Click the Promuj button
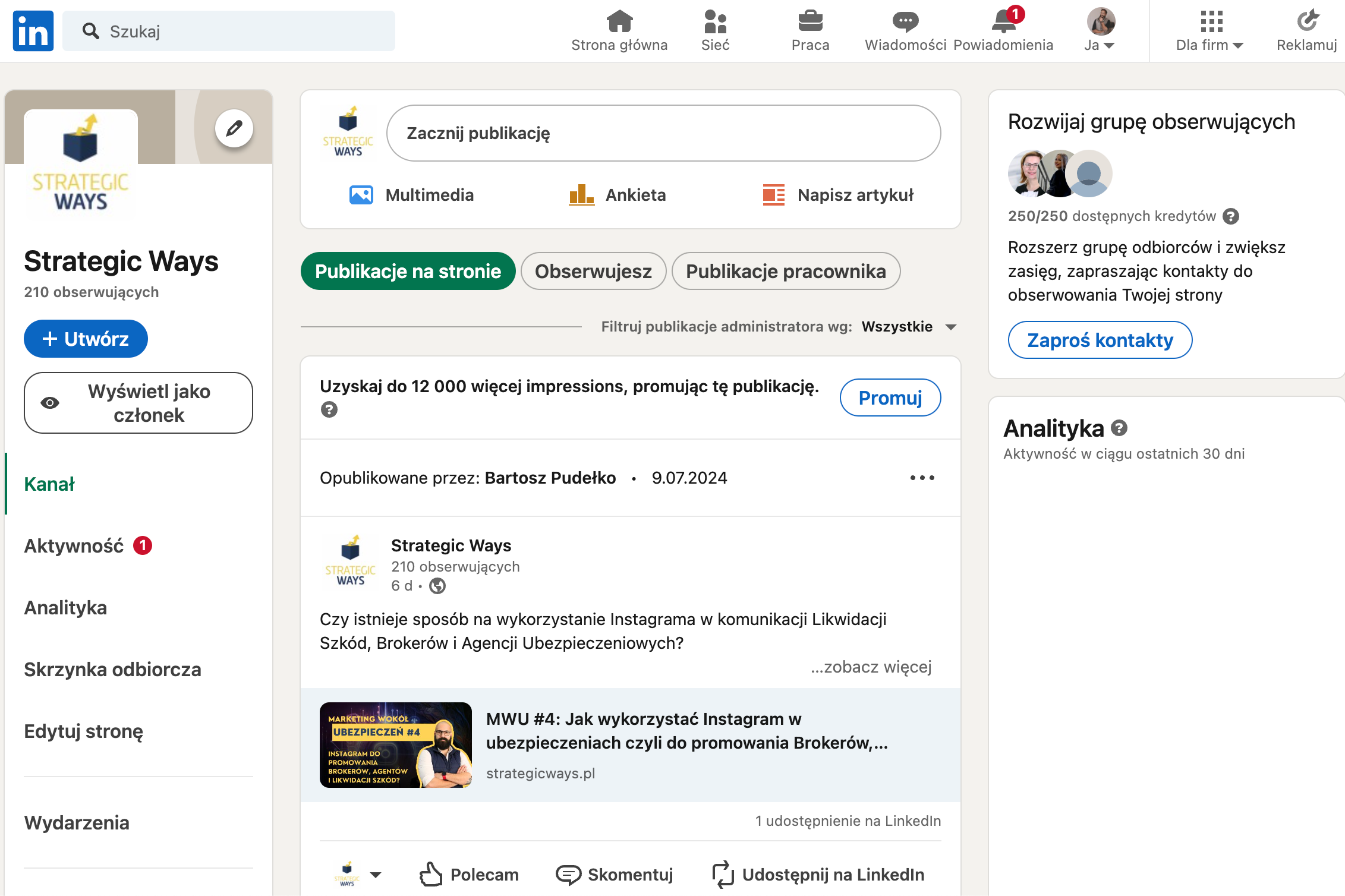This screenshot has height=896, width=1345. (x=890, y=397)
